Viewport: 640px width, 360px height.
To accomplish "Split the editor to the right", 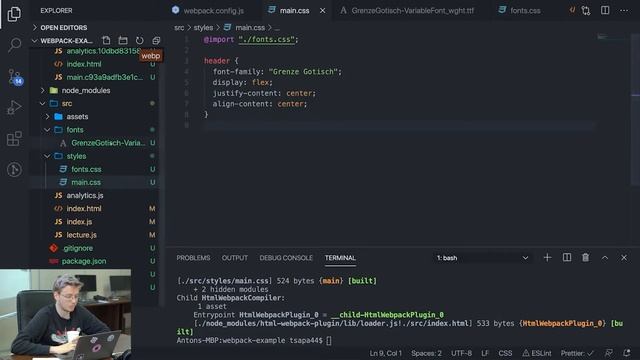I will 605,11.
